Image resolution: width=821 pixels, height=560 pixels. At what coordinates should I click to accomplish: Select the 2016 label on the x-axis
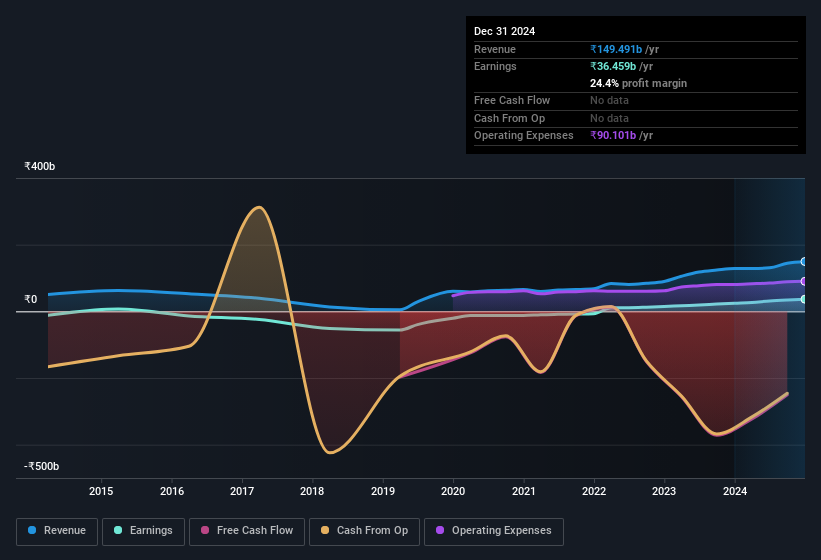tap(172, 491)
